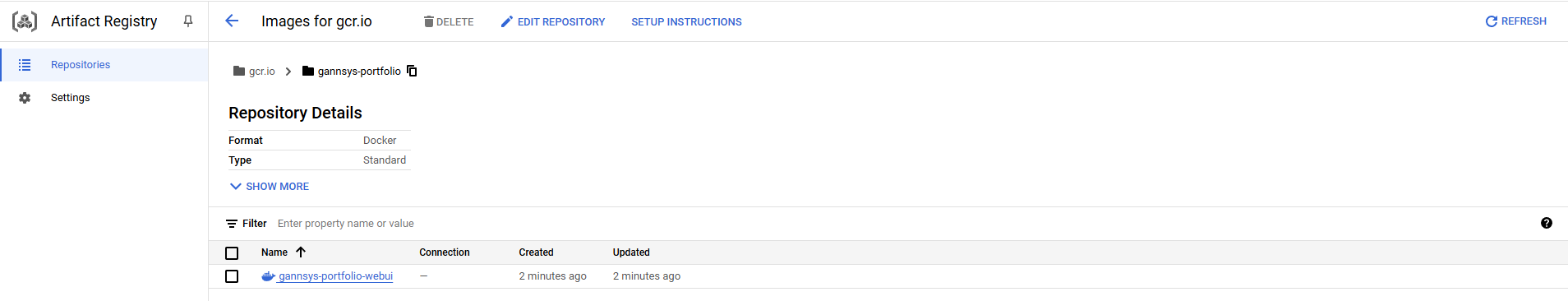Click the Delete repository button
This screenshot has width=1568, height=301.
449,22
